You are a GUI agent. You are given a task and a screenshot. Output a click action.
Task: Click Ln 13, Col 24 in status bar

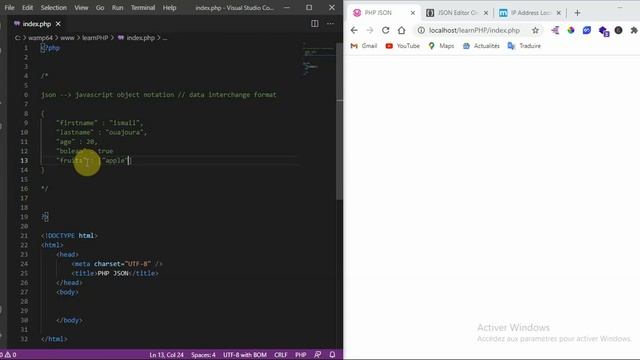pos(167,355)
